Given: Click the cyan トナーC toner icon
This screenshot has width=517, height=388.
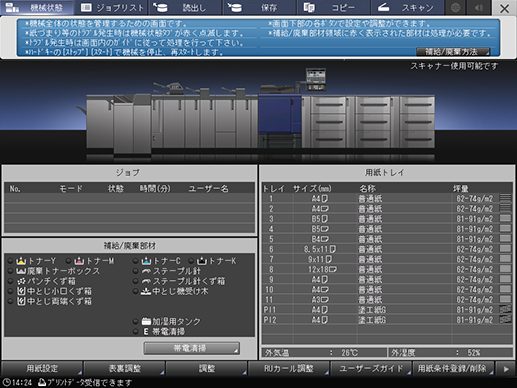Looking at the screenshot, I should [x=146, y=261].
